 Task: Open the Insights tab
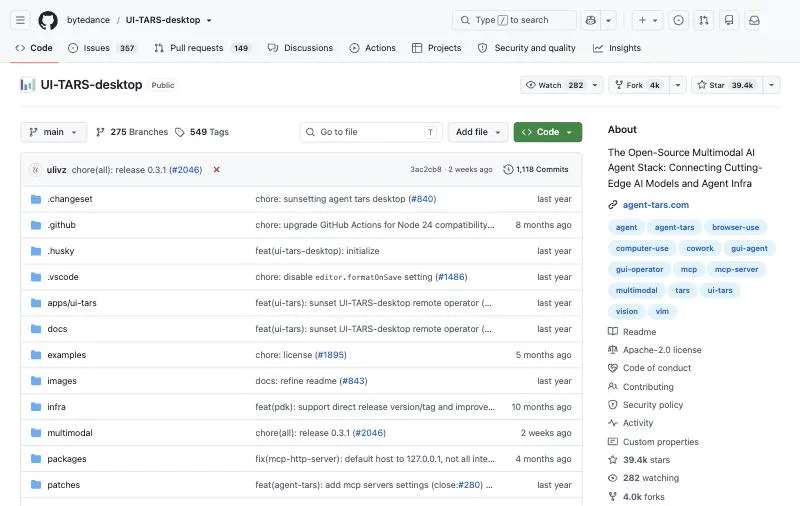(616, 48)
